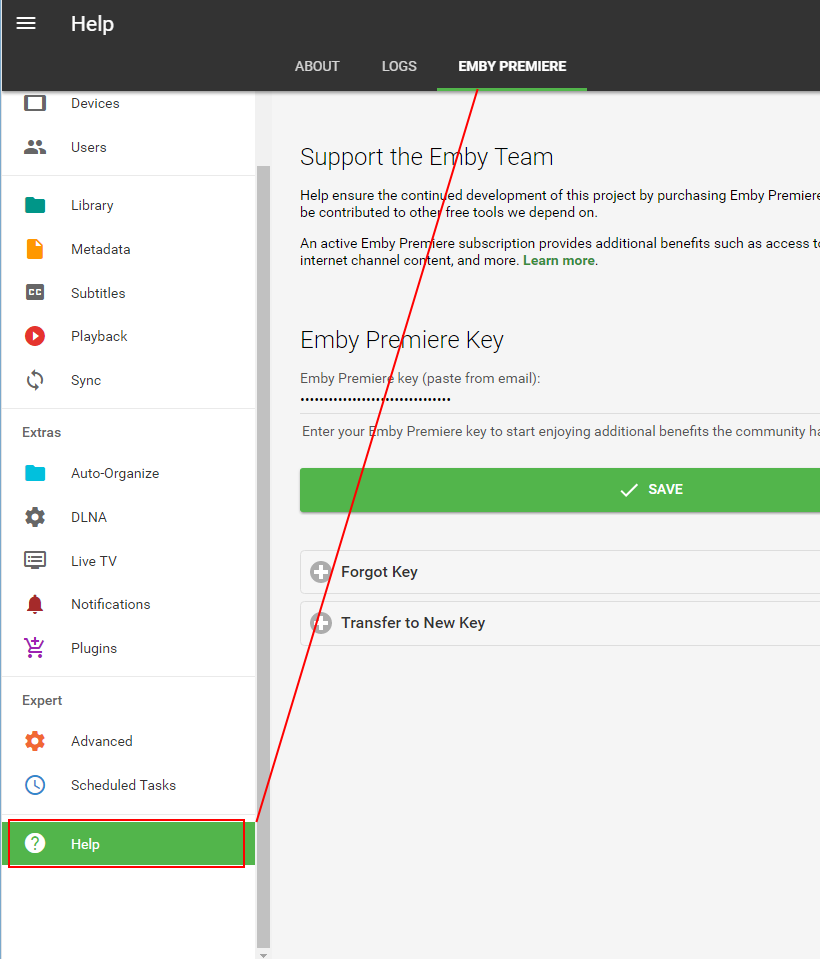Screen dimensions: 820x959
Task: Open Live TV in the sidebar
Action: click(128, 561)
